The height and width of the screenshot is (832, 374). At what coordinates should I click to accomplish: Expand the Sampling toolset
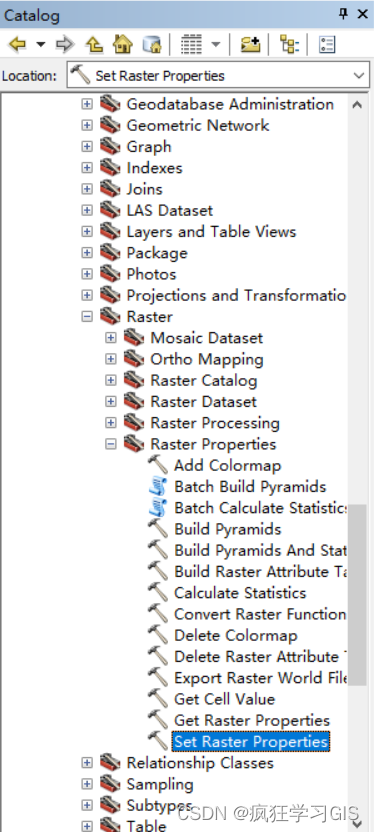[x=87, y=784]
